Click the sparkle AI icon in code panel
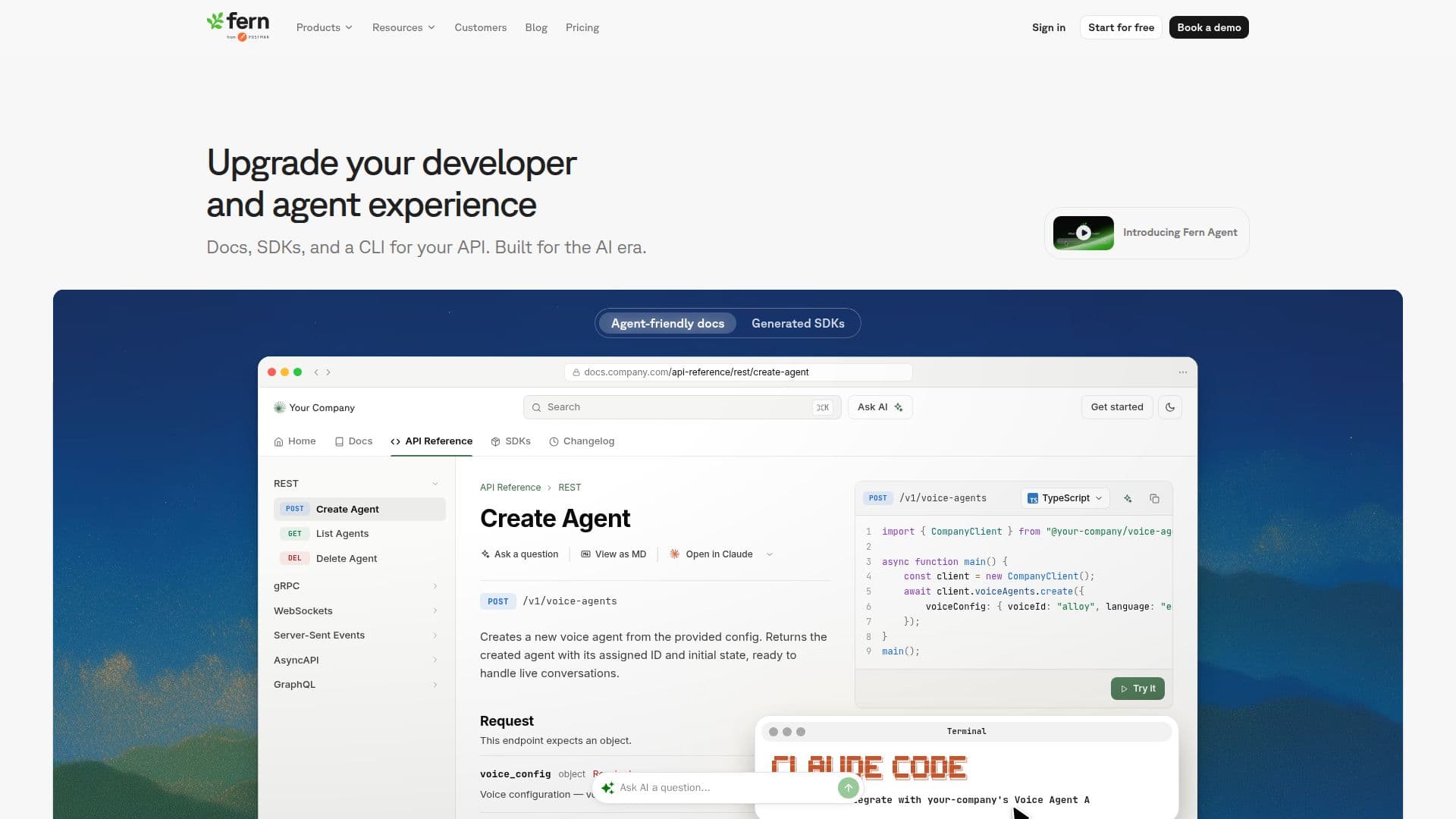 (1128, 498)
